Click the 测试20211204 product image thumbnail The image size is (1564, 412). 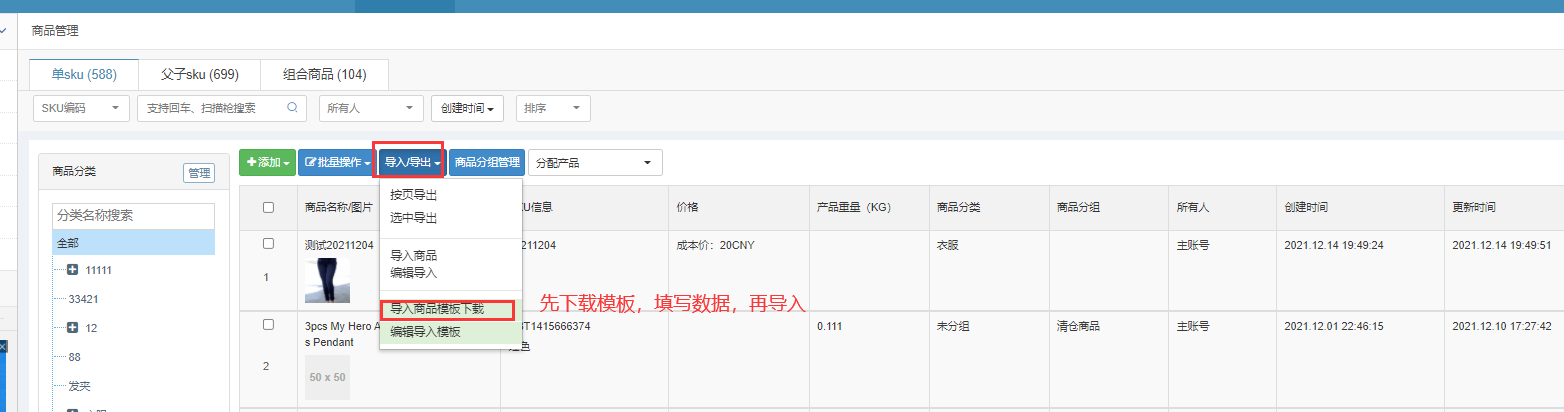pyautogui.click(x=327, y=280)
